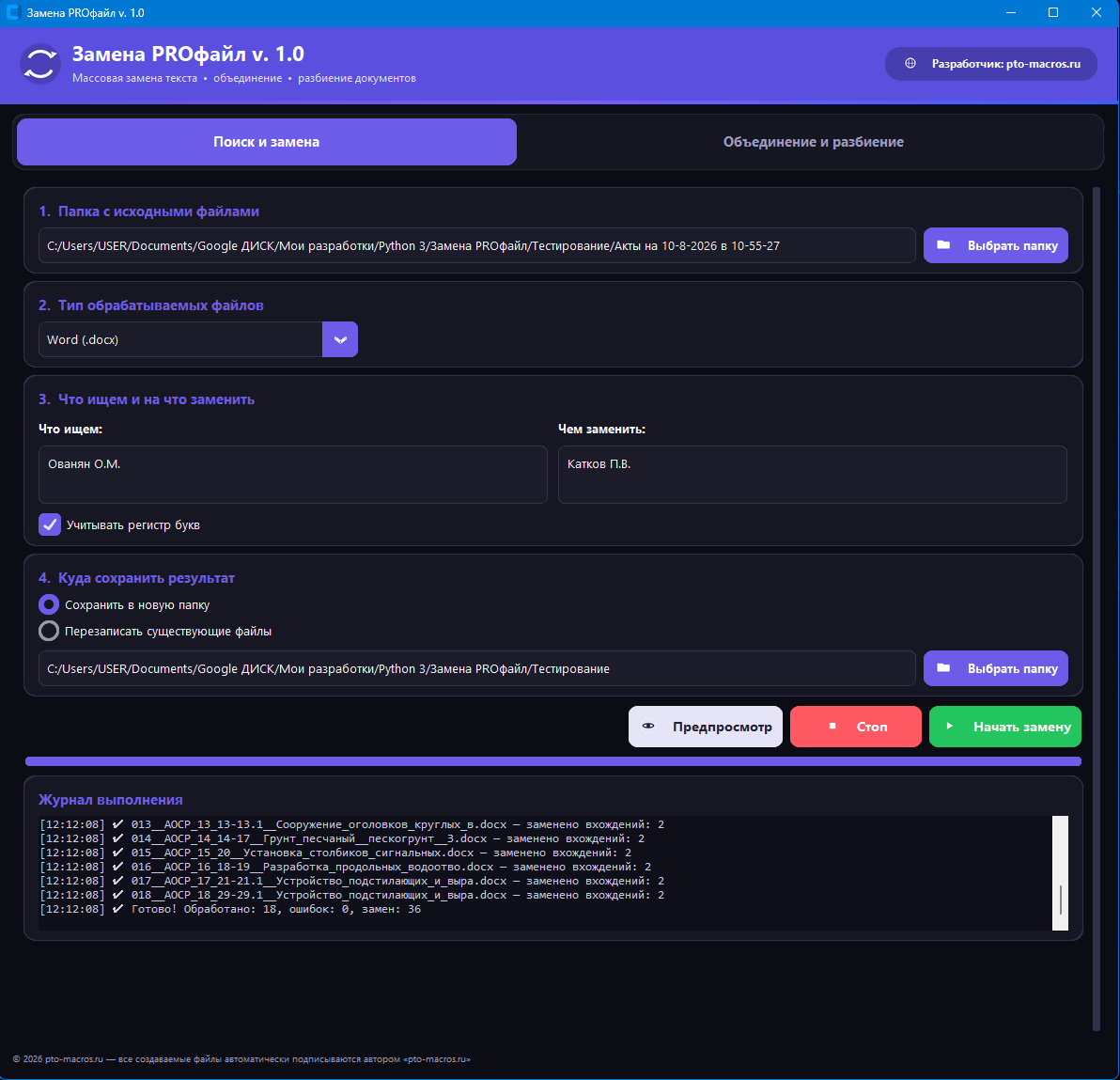Uncheck Учитывать регистр букв checkbox
The image size is (1120, 1080).
(x=49, y=524)
